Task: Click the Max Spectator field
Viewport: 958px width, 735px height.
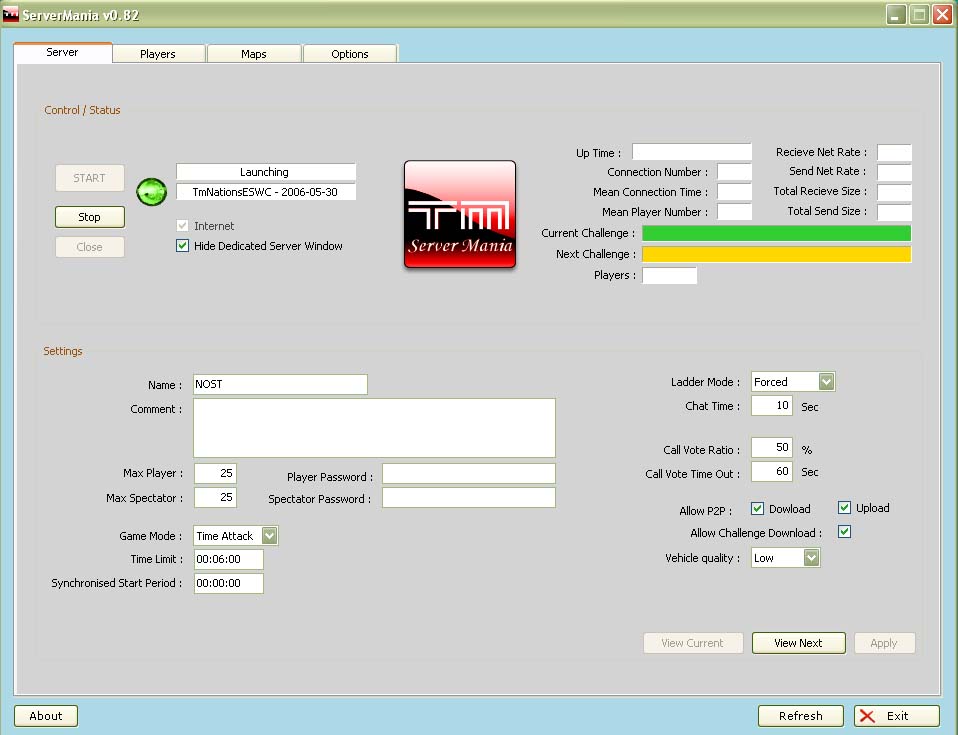Action: click(215, 497)
